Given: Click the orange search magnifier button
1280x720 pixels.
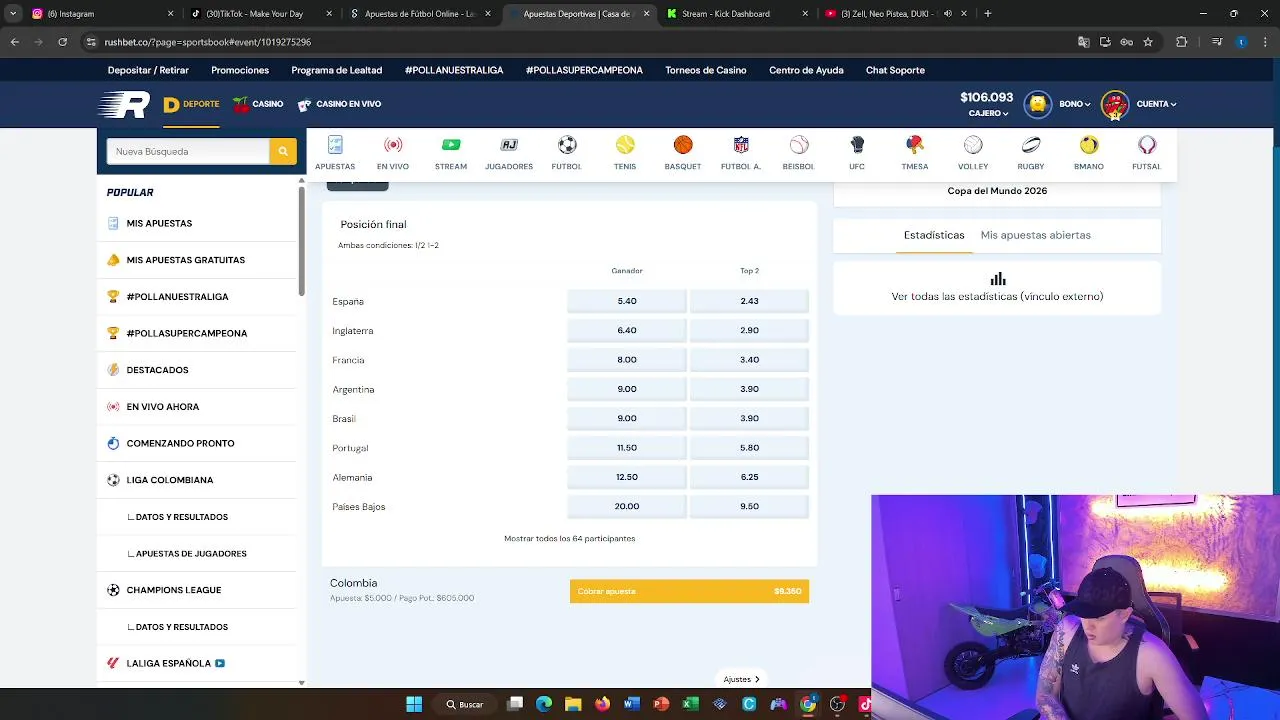Looking at the screenshot, I should click(283, 151).
